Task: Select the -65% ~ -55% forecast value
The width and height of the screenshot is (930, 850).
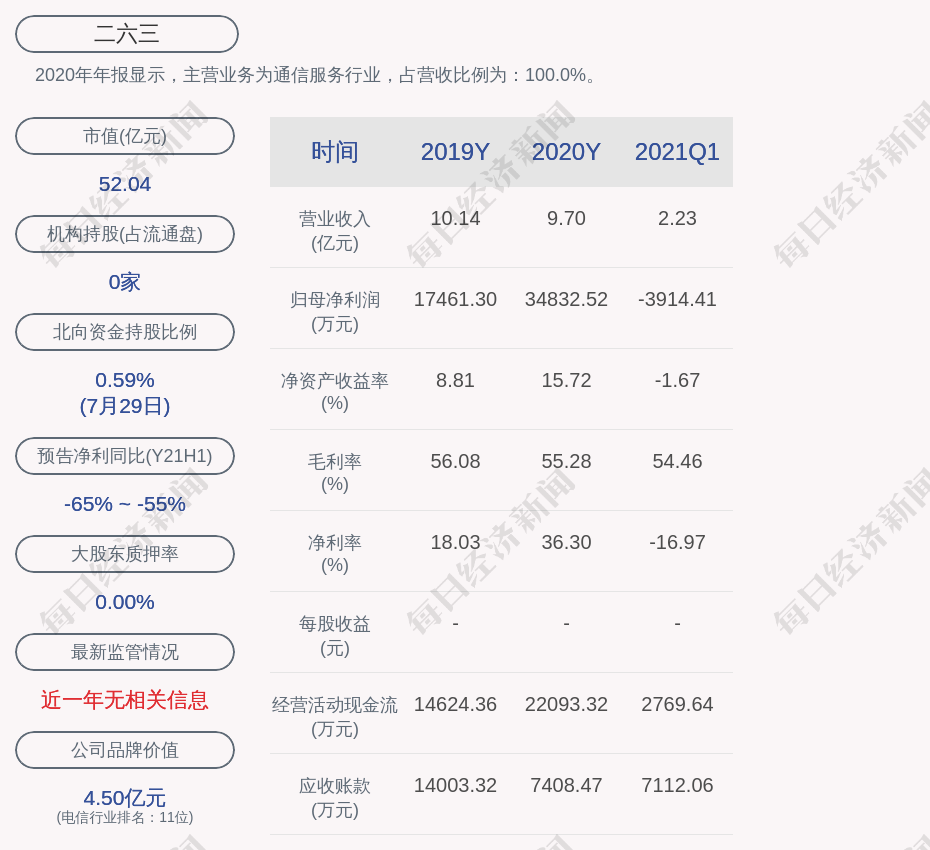Action: 125,504
